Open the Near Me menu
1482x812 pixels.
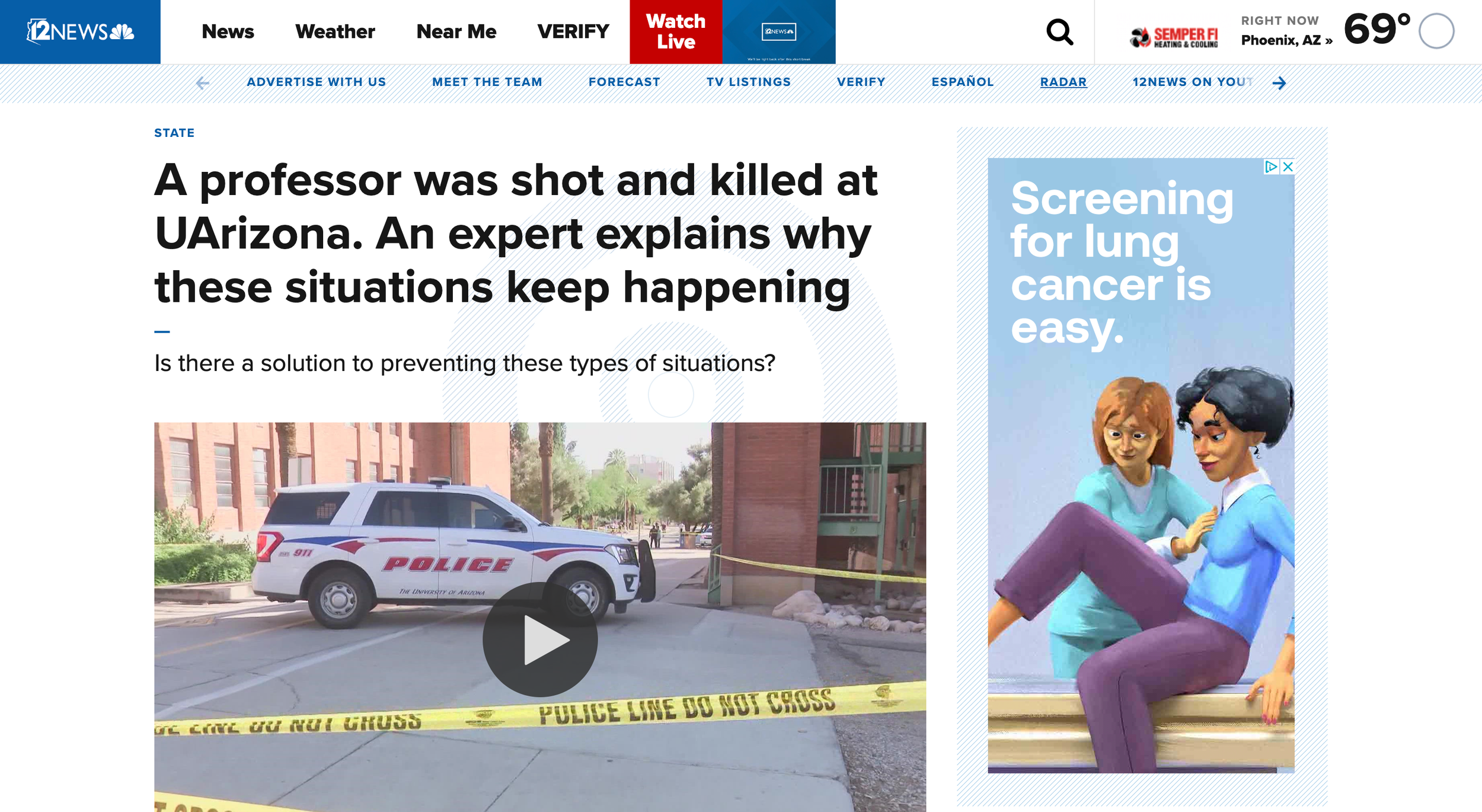pyautogui.click(x=456, y=31)
